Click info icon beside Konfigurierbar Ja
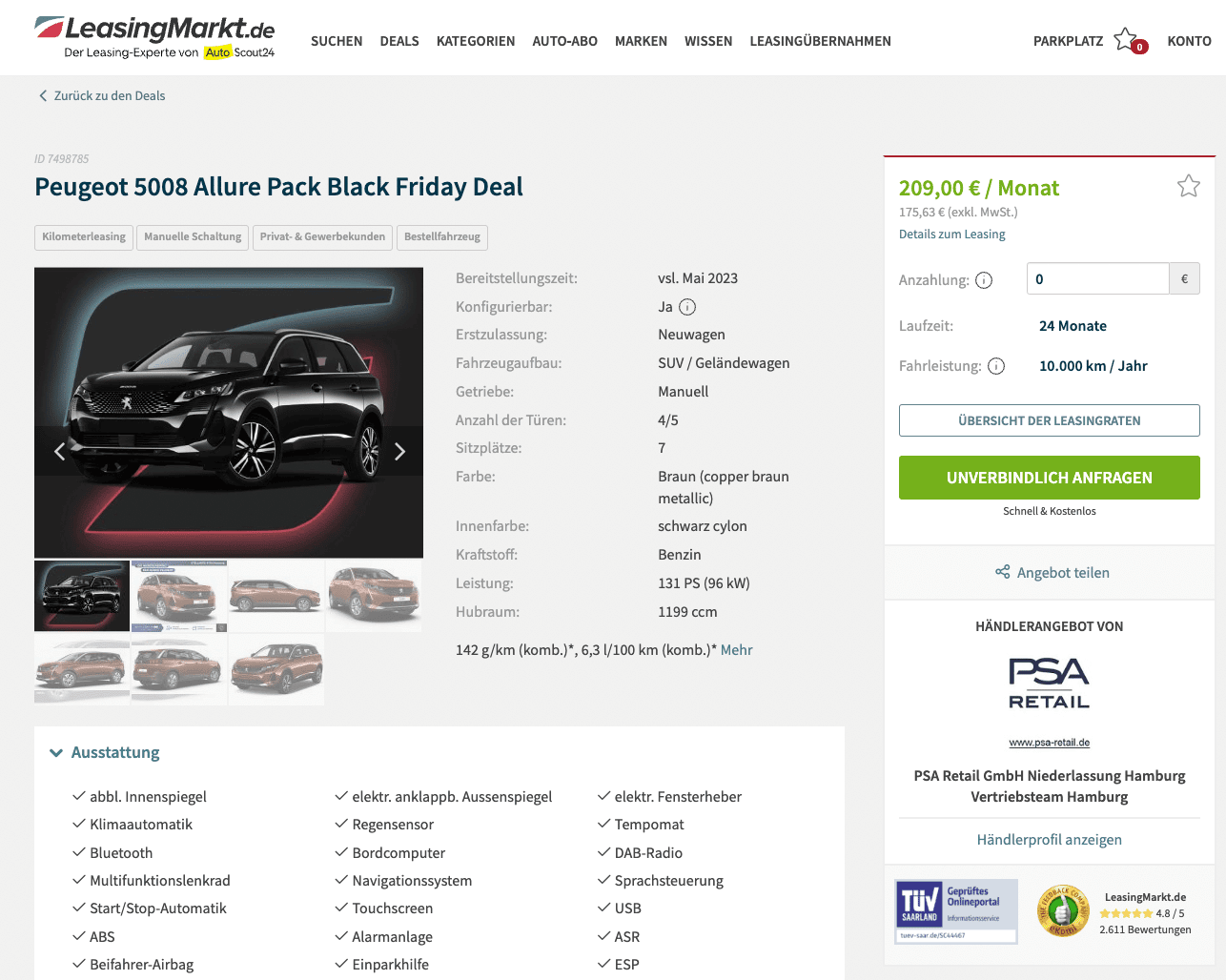The height and width of the screenshot is (980, 1226). point(687,307)
